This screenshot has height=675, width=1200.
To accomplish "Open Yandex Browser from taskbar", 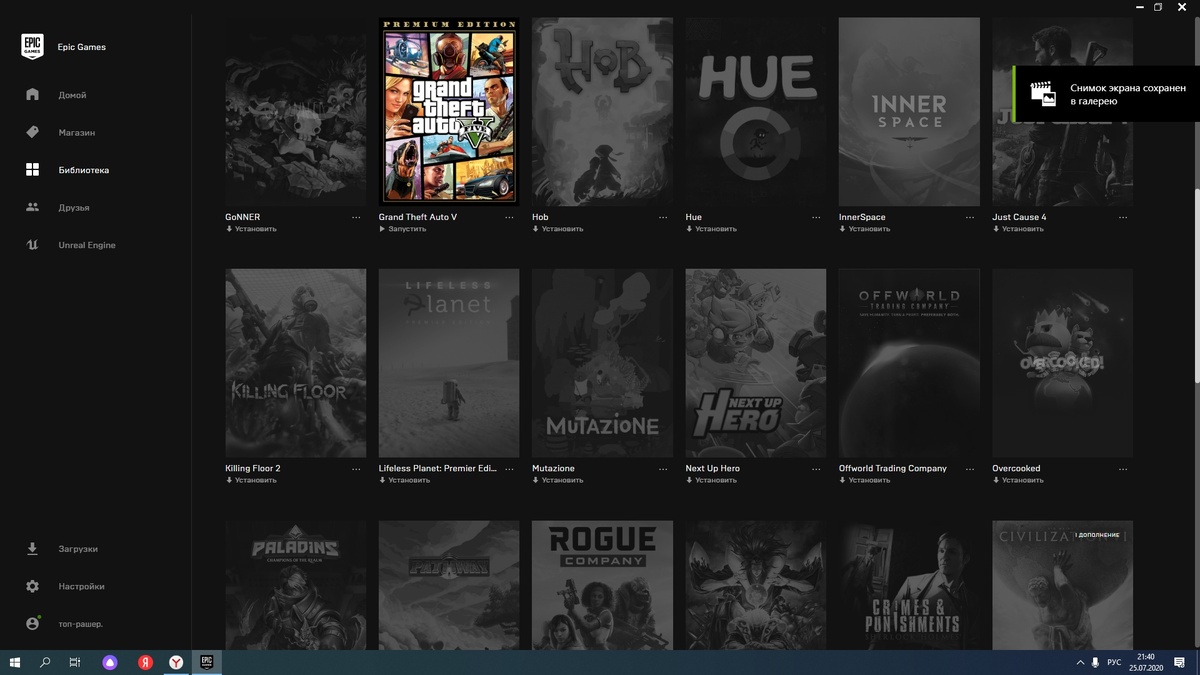I will (175, 662).
